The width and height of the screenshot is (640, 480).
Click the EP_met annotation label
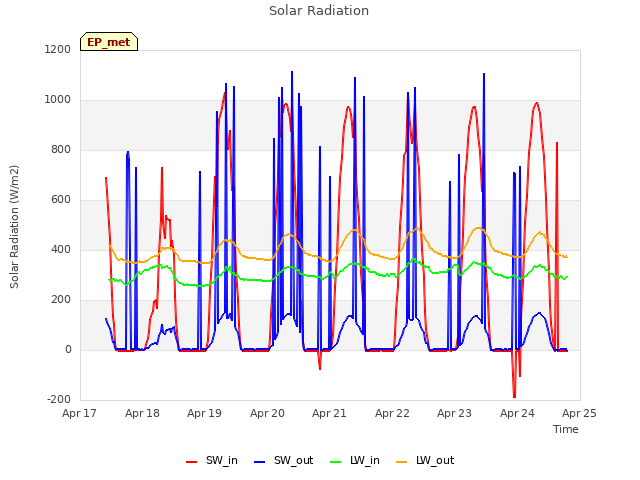click(109, 42)
